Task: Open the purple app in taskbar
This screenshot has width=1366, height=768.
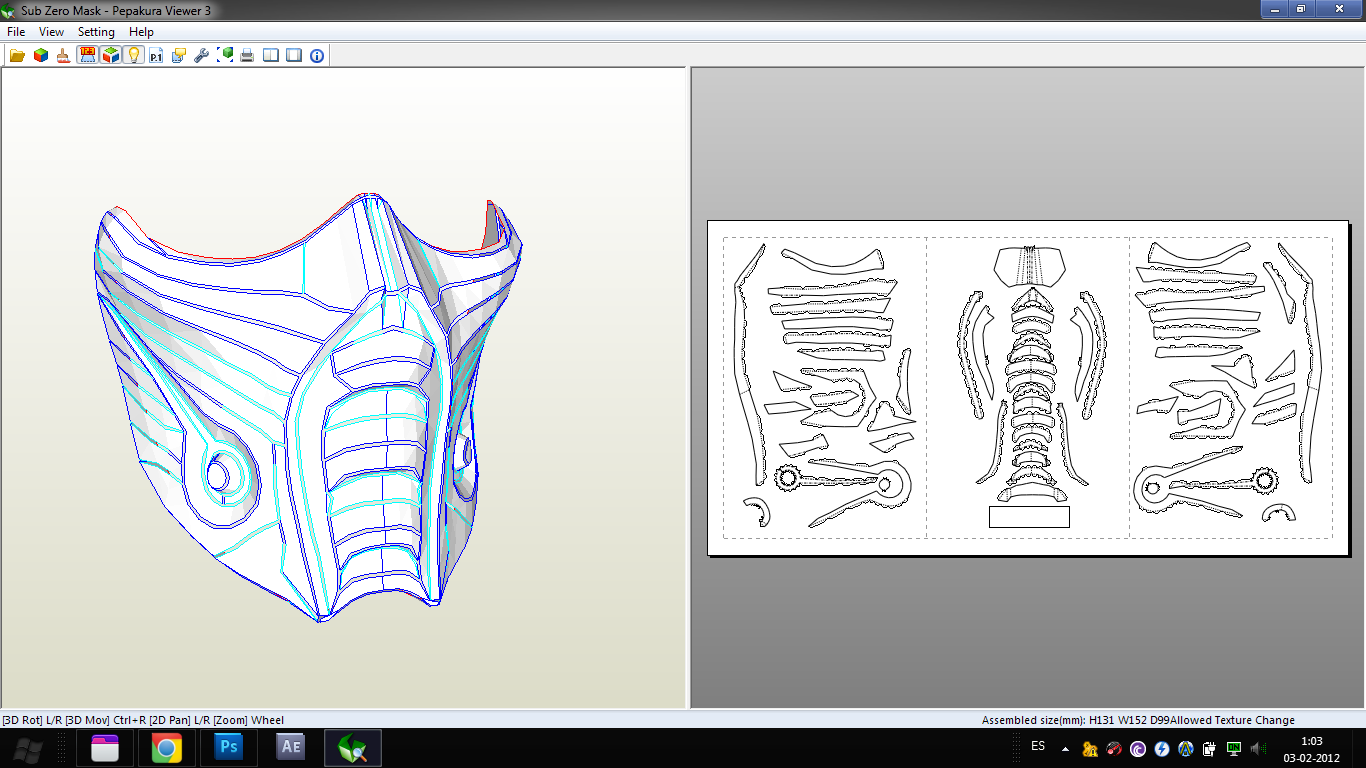Action: point(105,748)
